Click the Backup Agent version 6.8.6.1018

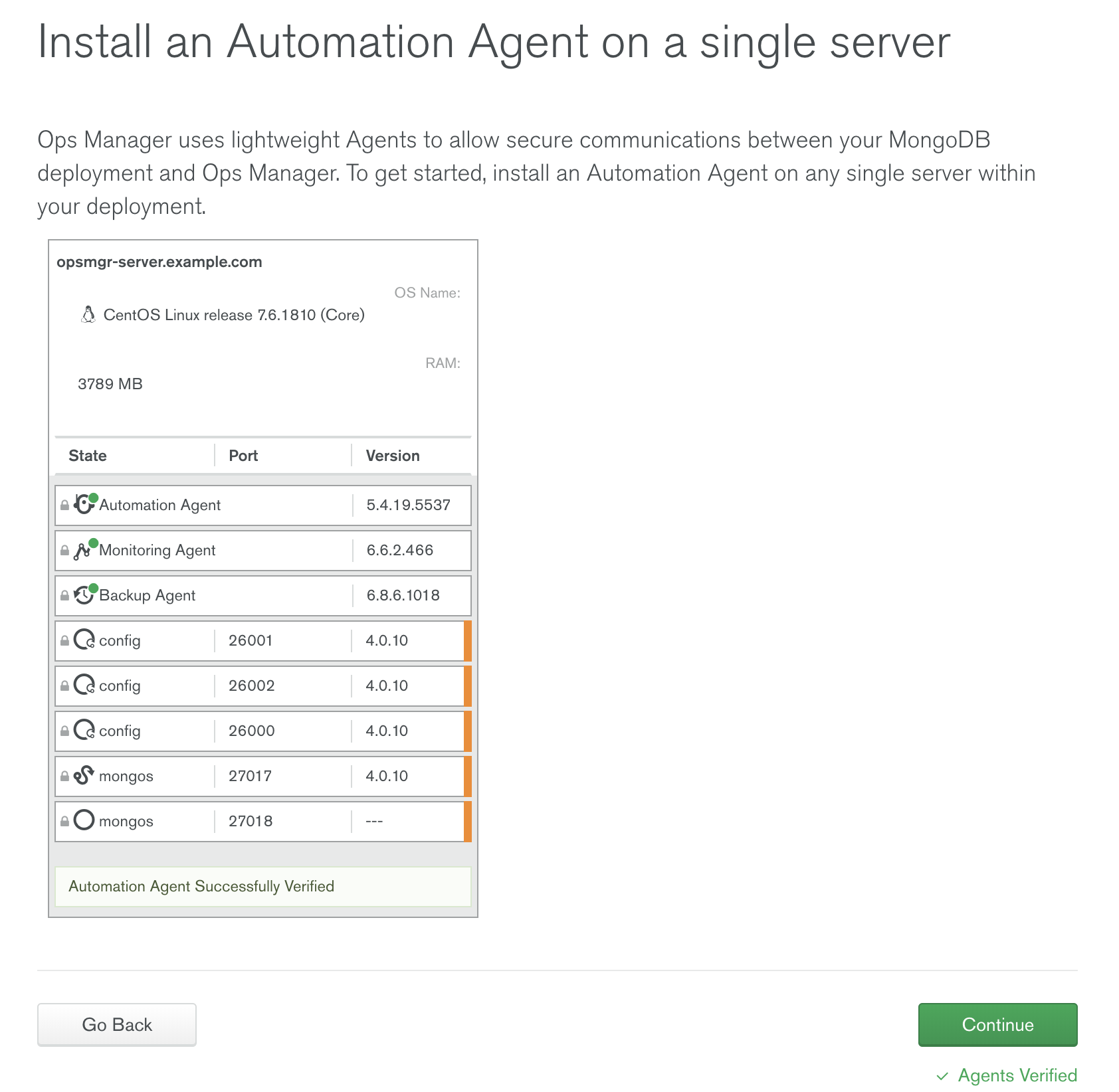(403, 595)
